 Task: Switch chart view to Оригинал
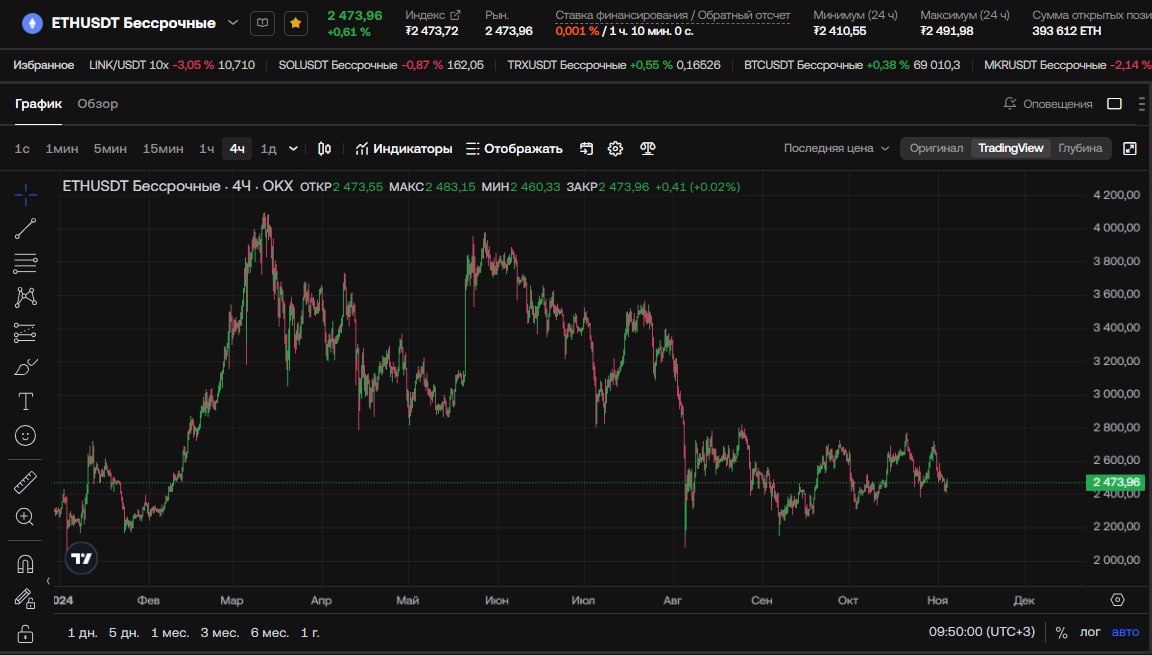point(936,148)
